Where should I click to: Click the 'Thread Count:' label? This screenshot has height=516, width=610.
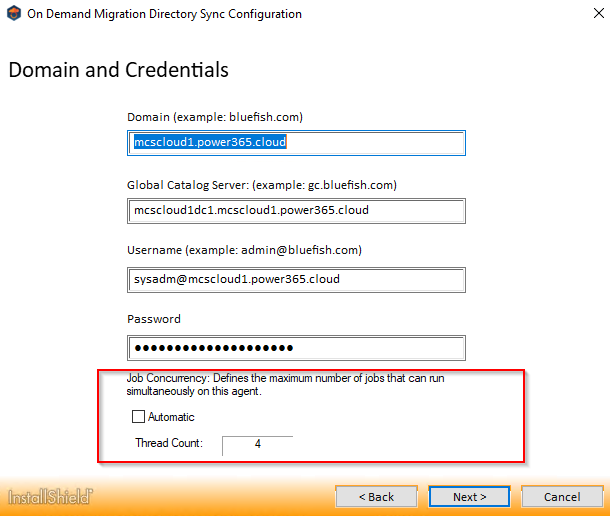tap(169, 443)
